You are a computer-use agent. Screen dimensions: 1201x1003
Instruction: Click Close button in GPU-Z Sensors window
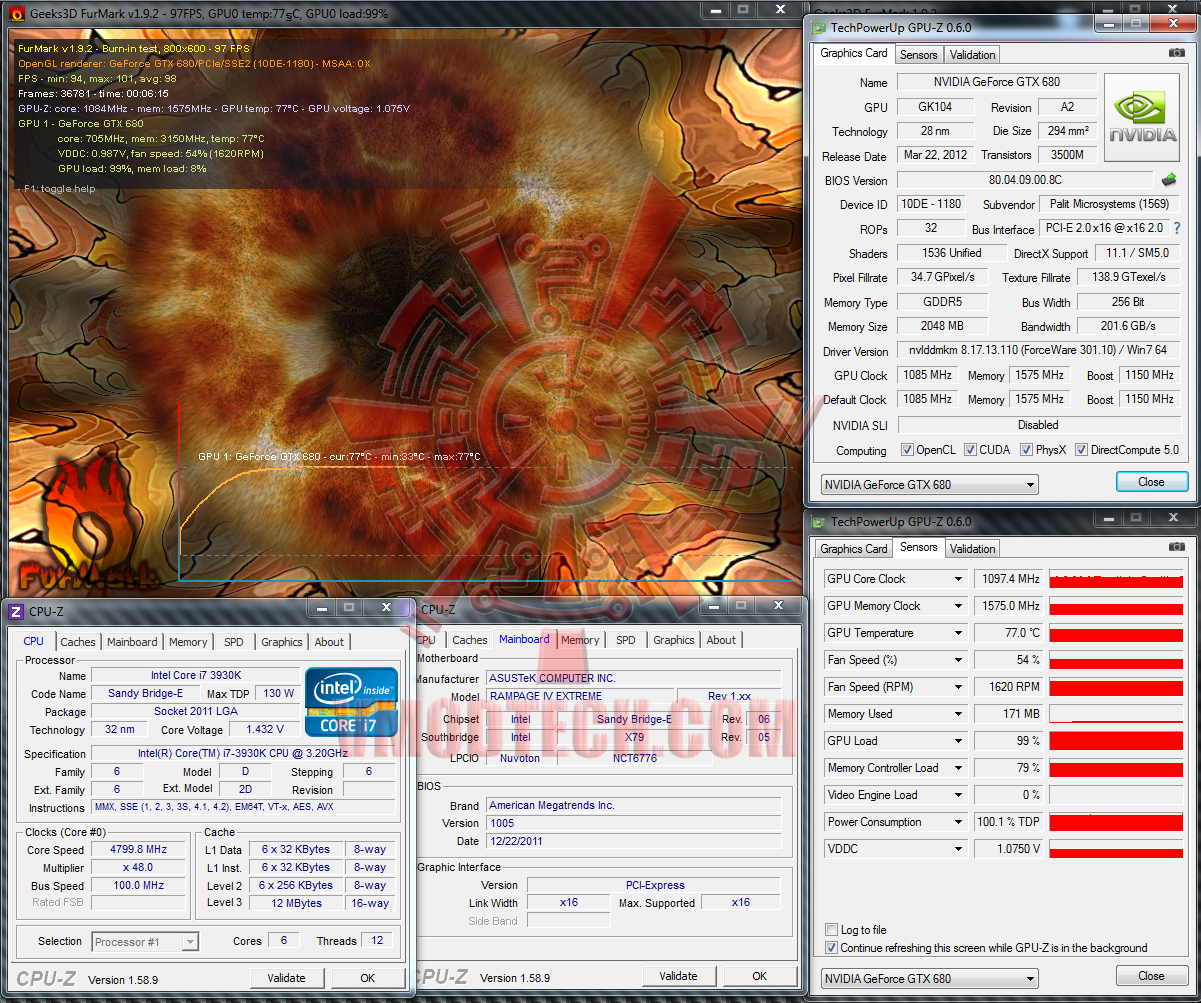(x=1151, y=976)
